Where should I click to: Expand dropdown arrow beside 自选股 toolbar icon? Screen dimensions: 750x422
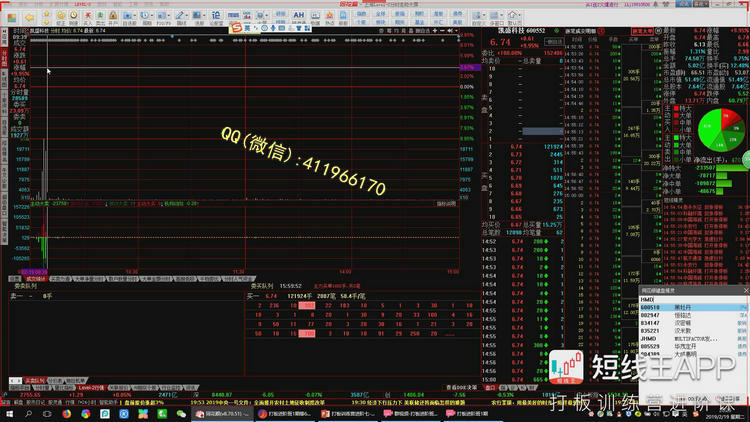[x=135, y=17]
